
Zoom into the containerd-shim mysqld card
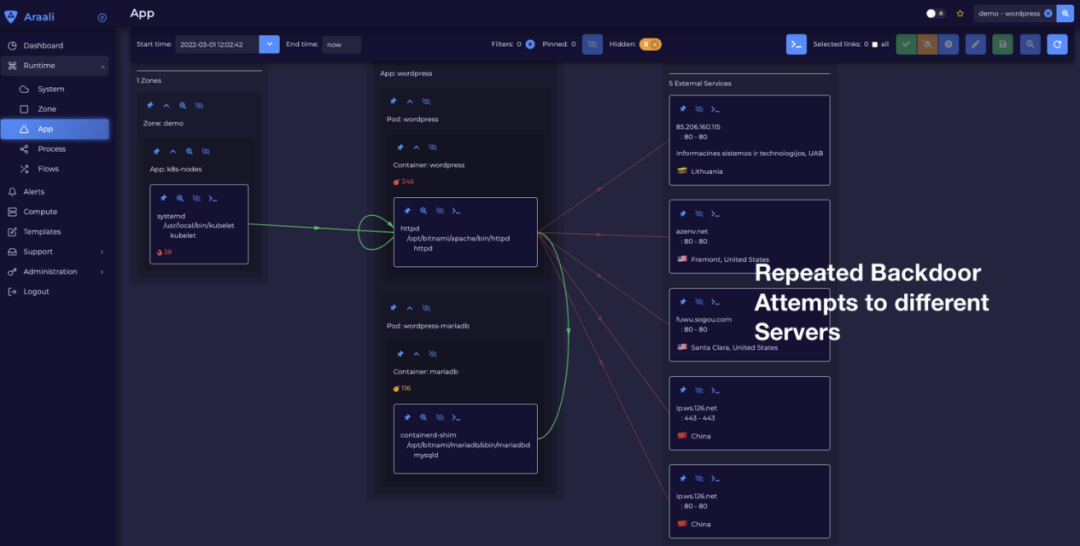(x=424, y=417)
